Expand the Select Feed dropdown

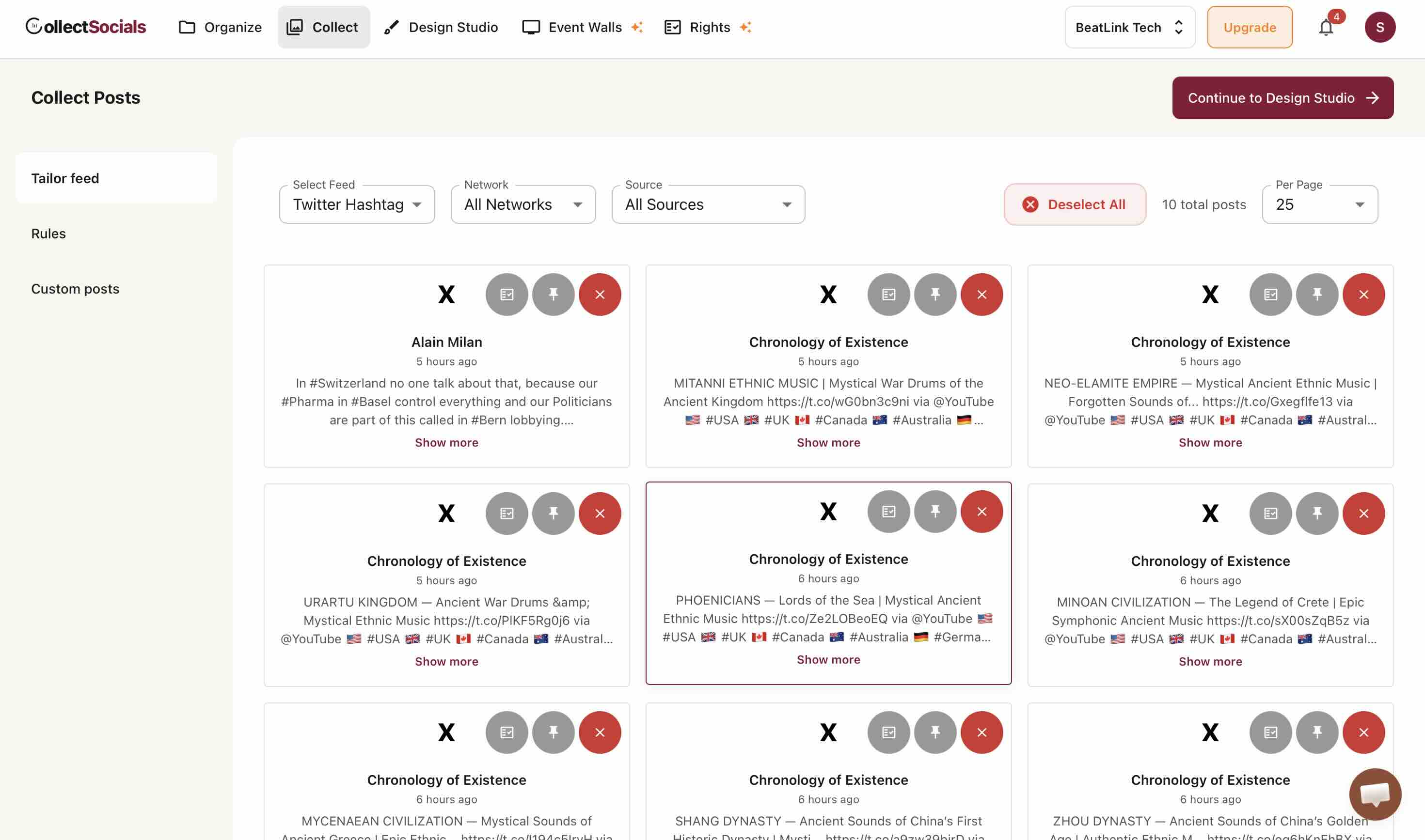tap(357, 204)
